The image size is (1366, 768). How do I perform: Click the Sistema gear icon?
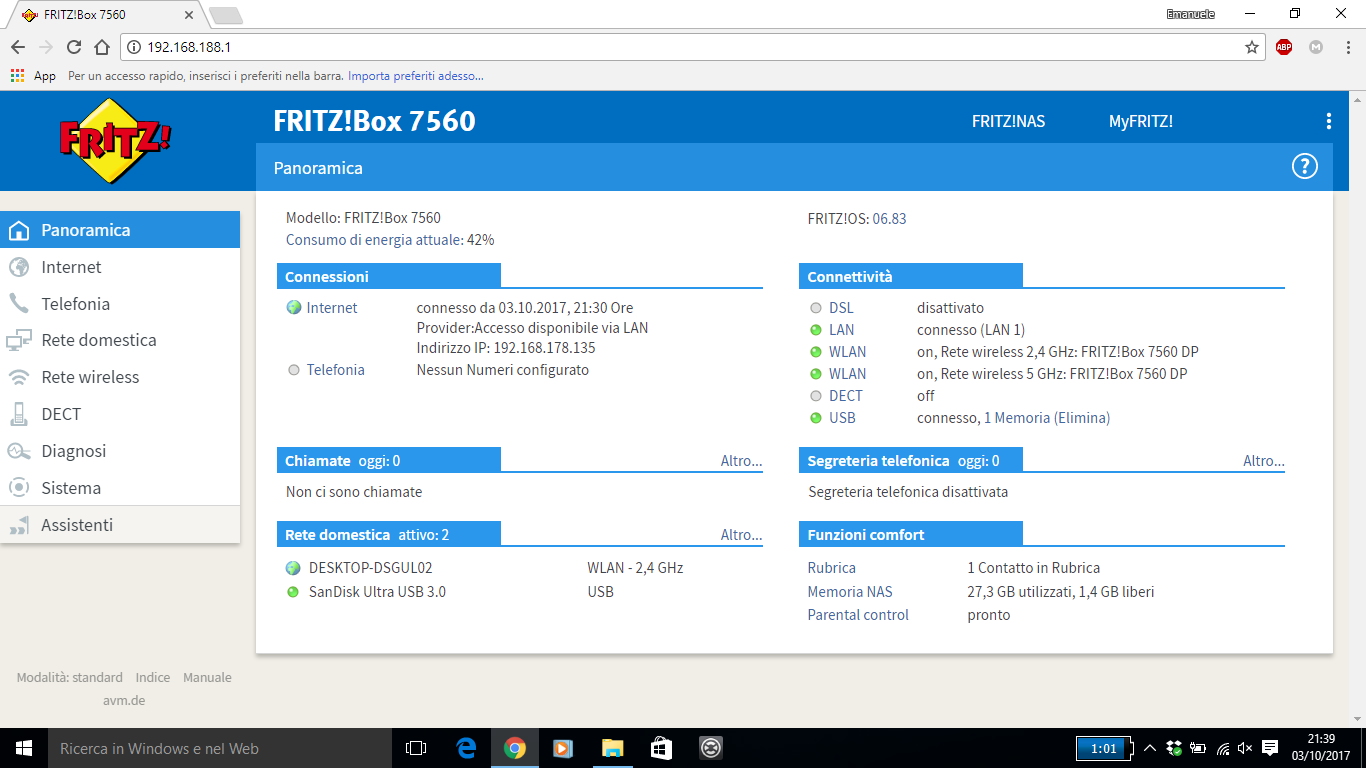[18, 488]
